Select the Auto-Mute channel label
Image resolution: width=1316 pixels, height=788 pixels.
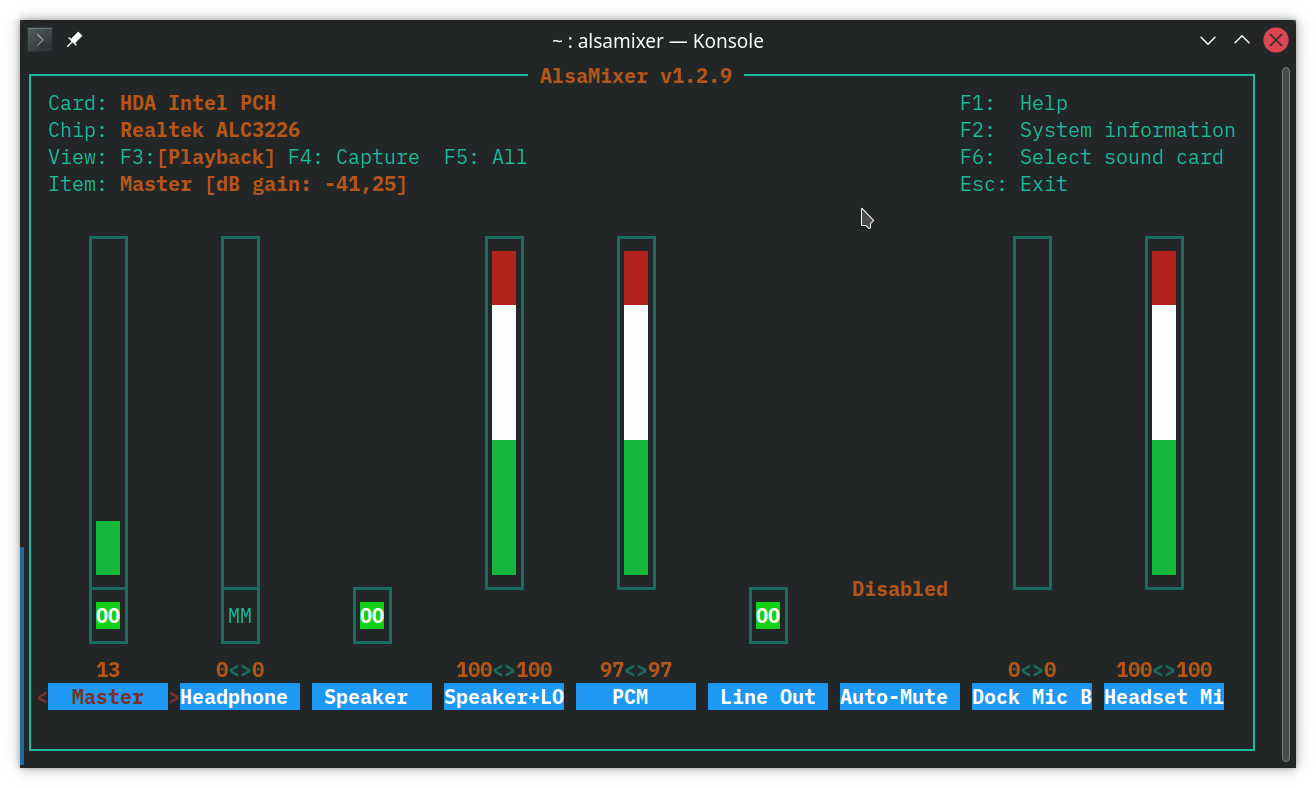(x=900, y=697)
